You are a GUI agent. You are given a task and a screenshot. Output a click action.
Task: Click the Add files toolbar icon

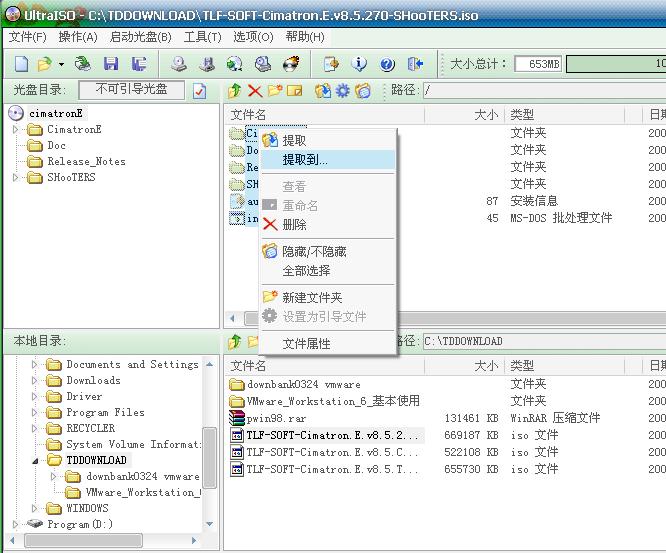[331, 64]
